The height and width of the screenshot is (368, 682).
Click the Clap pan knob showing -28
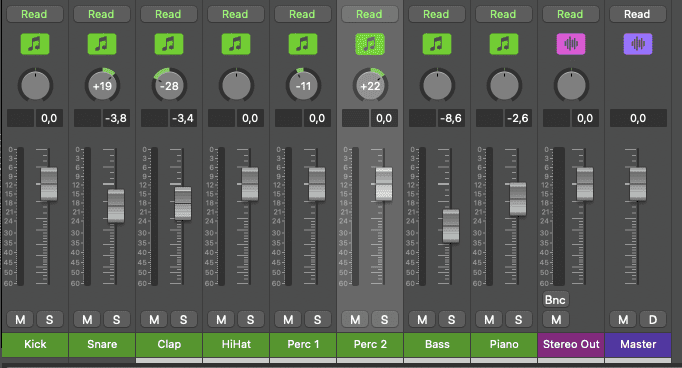point(169,86)
